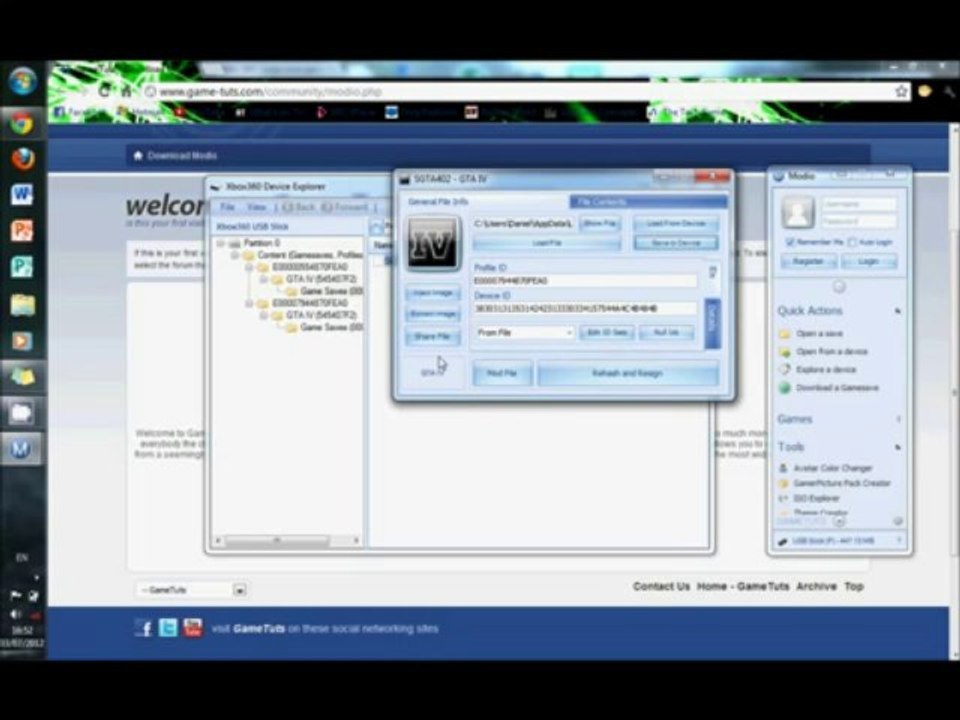Viewport: 960px width, 720px height.
Task: Click the Share File button
Action: [432, 336]
